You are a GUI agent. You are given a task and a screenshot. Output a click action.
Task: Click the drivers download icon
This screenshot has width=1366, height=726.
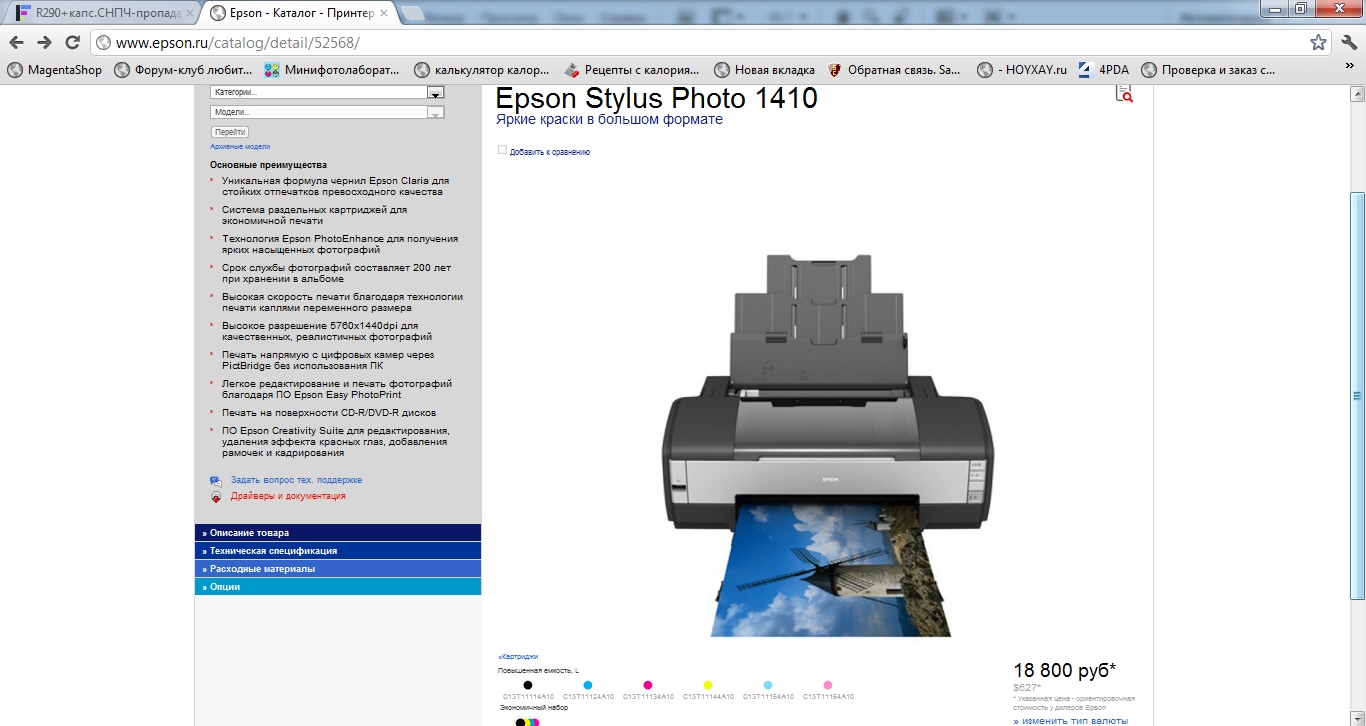pyautogui.click(x=215, y=497)
